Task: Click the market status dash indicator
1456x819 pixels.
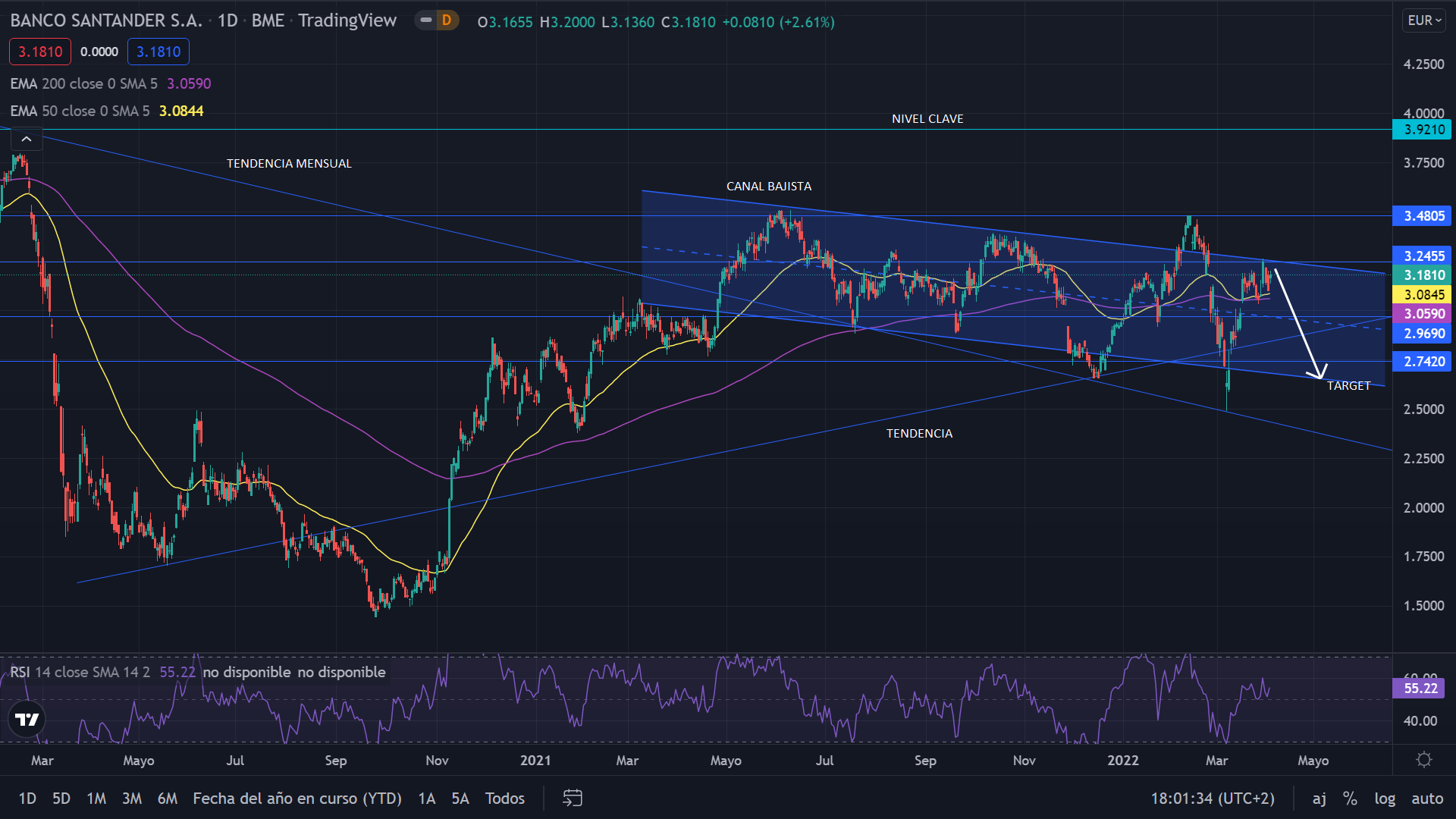Action: pos(426,20)
